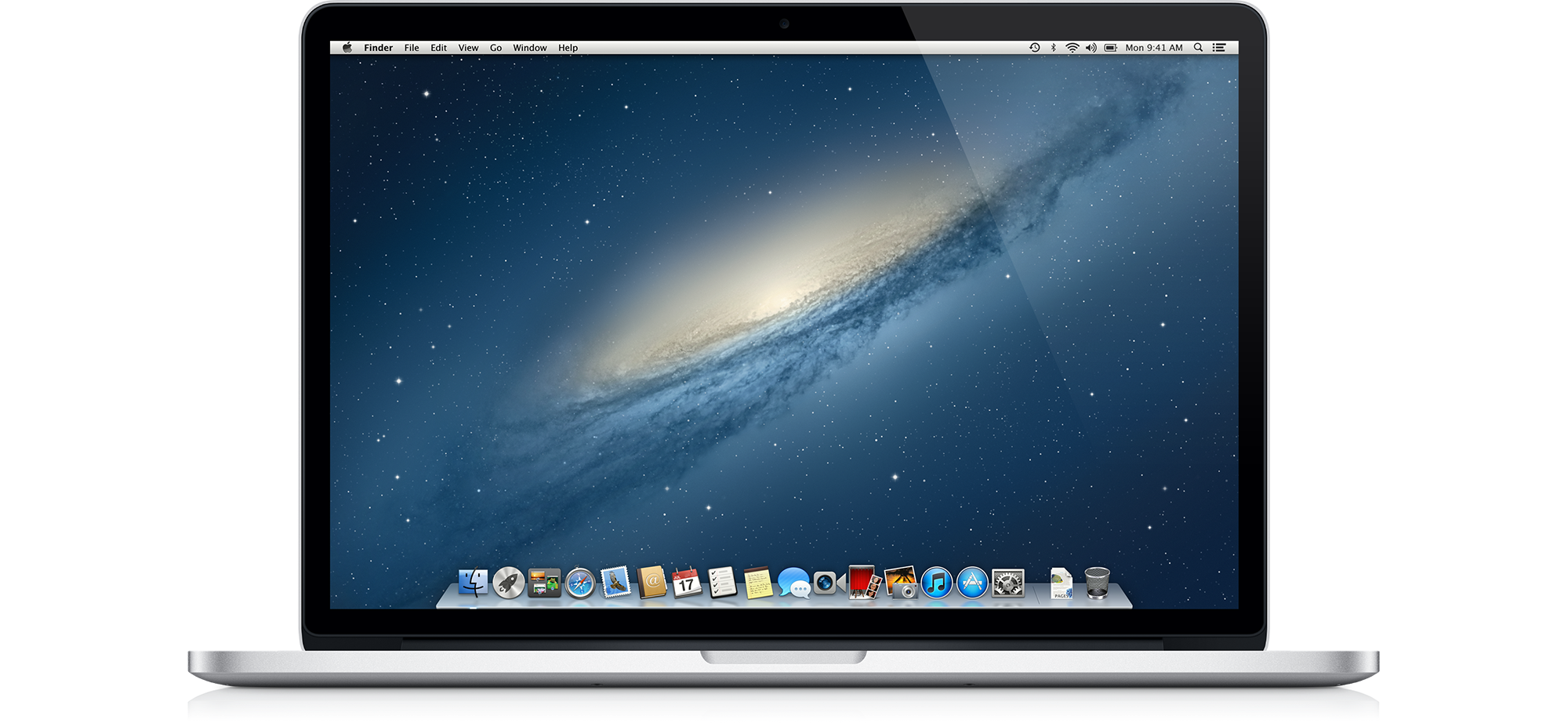Click the volume speaker icon
This screenshot has width=1568, height=723.
1091,48
